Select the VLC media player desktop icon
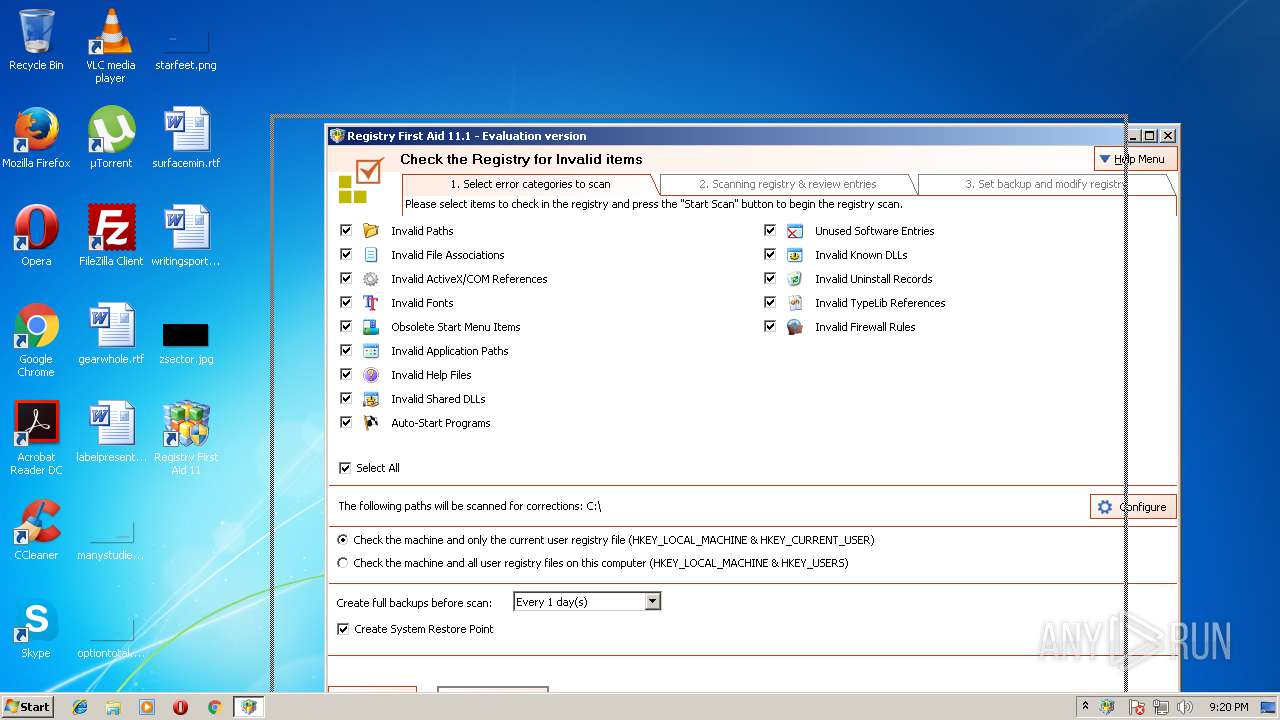 [x=111, y=46]
